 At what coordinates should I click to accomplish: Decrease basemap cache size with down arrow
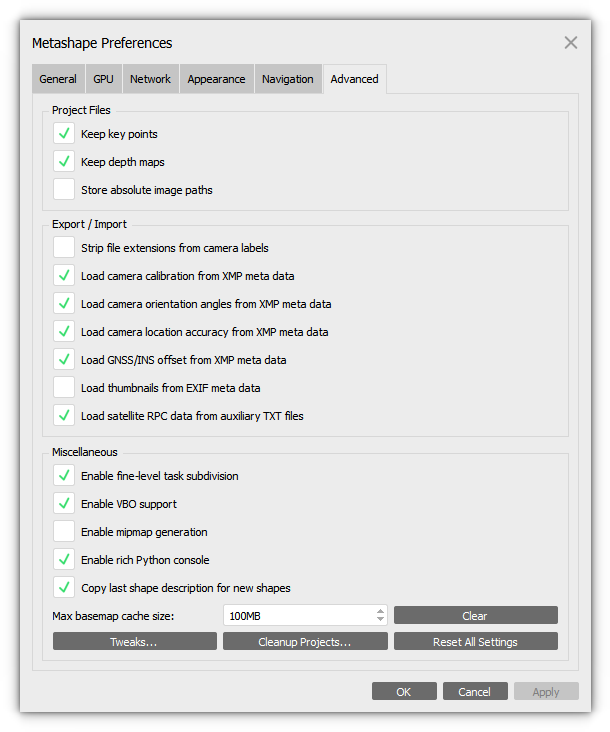pos(380,620)
